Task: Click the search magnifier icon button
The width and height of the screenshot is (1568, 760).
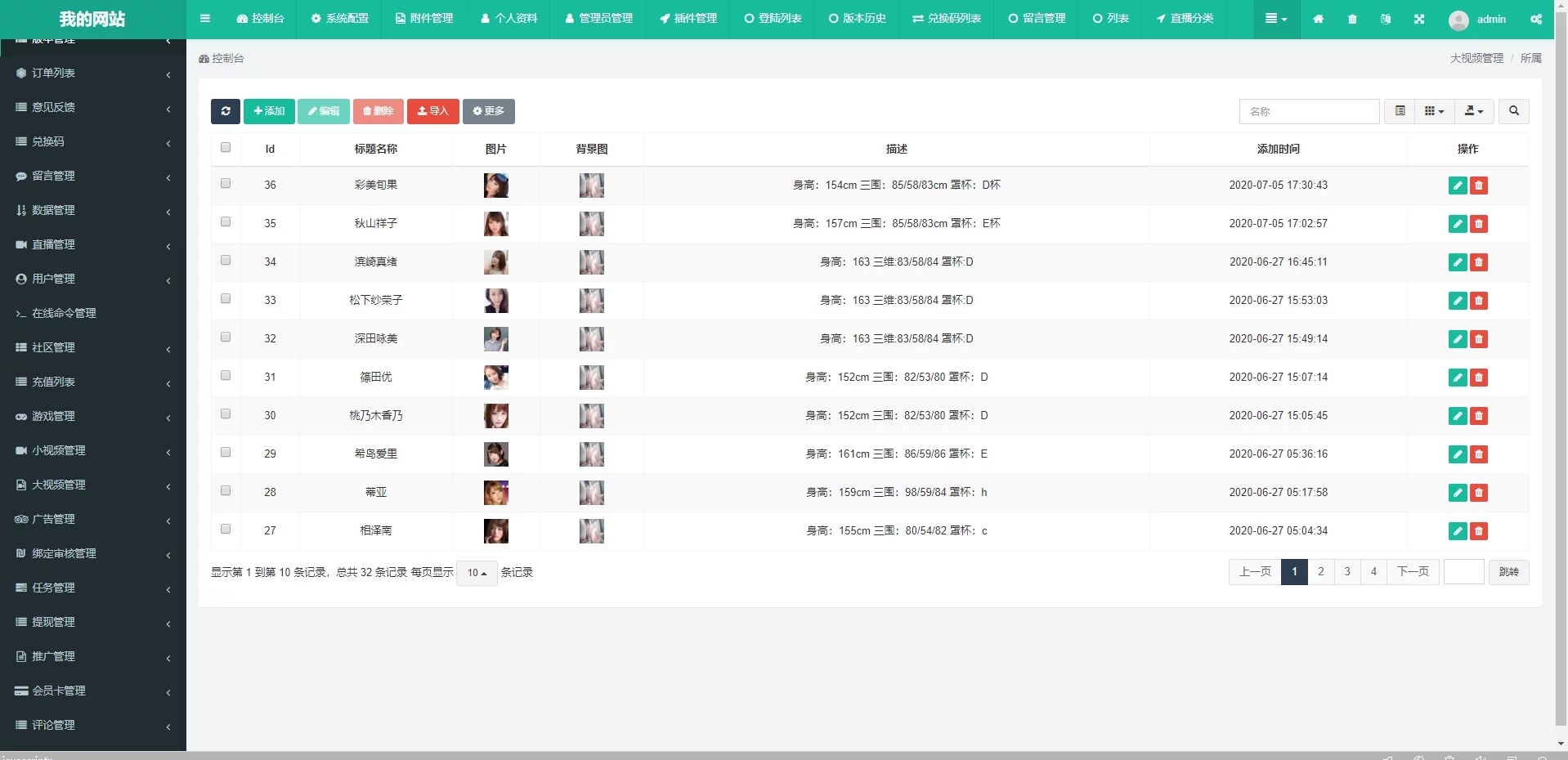Action: pyautogui.click(x=1513, y=111)
